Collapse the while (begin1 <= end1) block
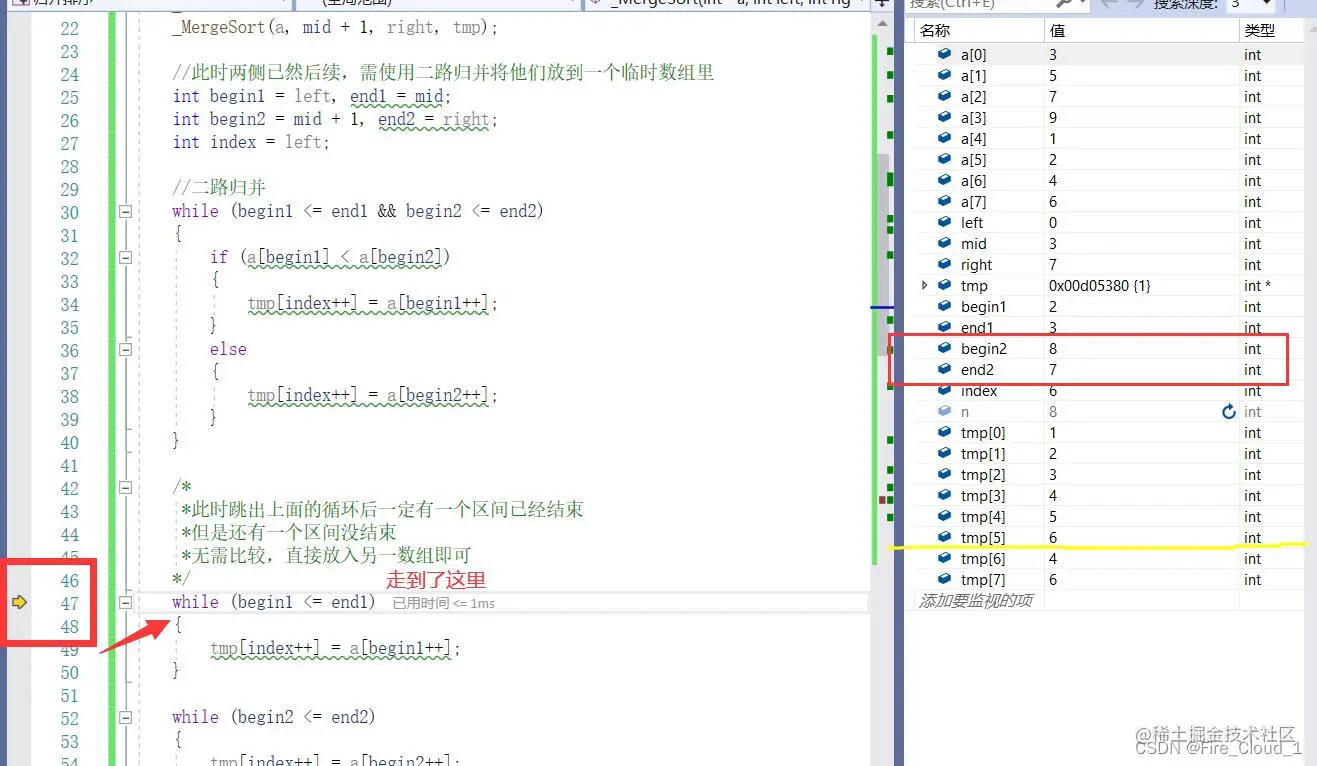Viewport: 1317px width, 766px height. pyautogui.click(x=125, y=602)
